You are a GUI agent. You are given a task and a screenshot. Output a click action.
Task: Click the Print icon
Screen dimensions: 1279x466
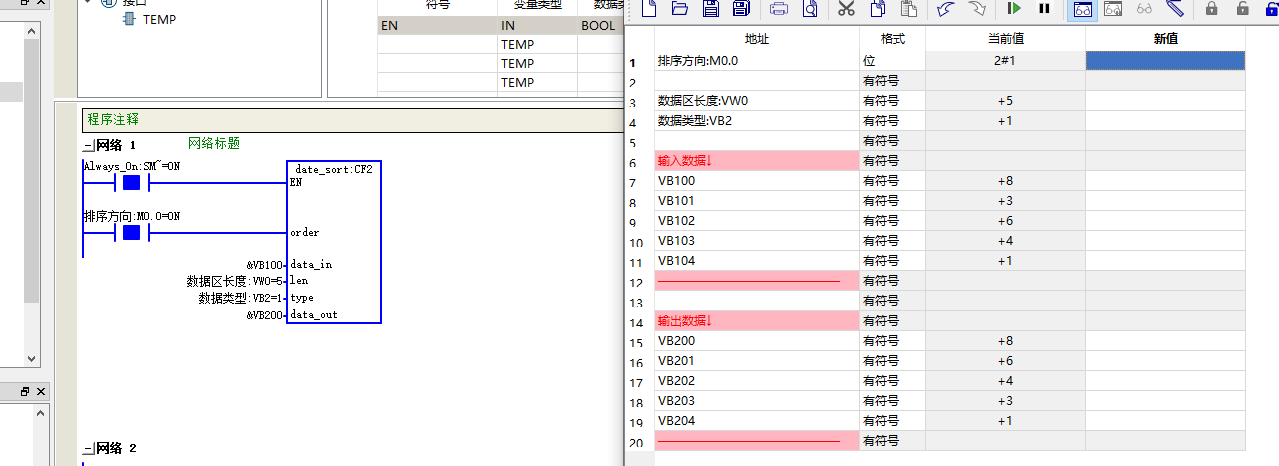click(x=779, y=9)
